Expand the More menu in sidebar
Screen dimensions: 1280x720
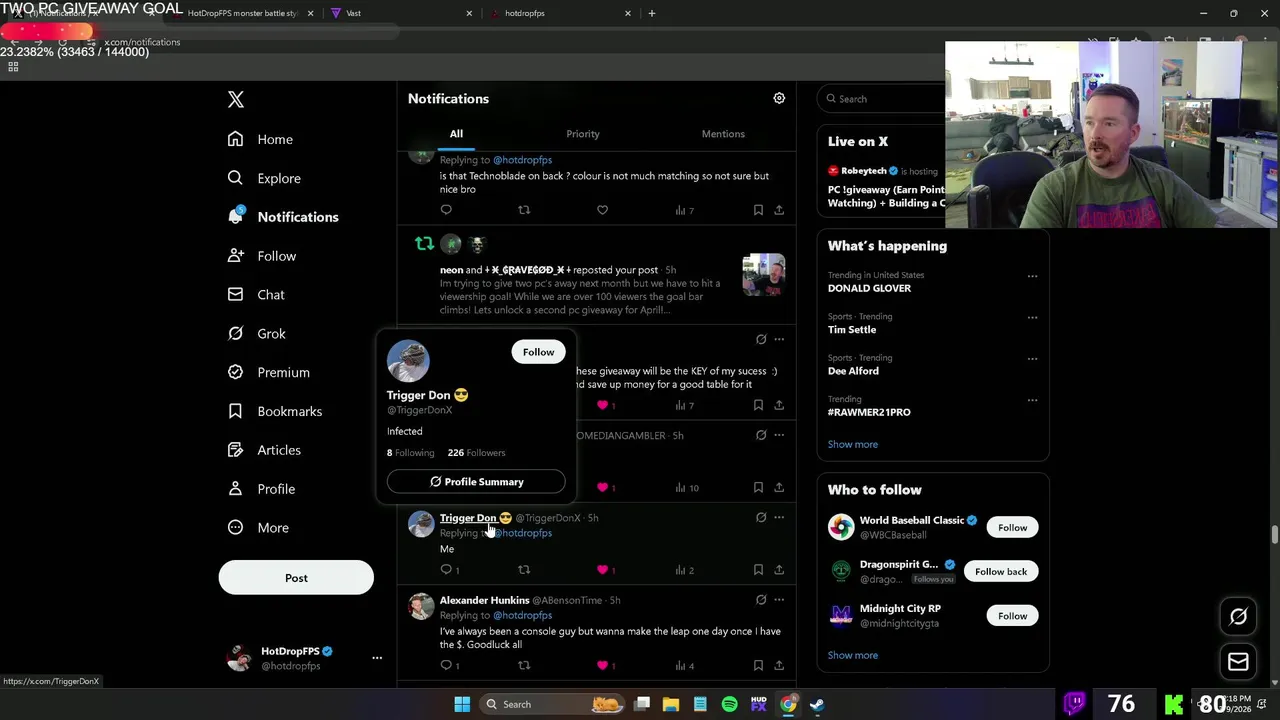pyautogui.click(x=258, y=528)
